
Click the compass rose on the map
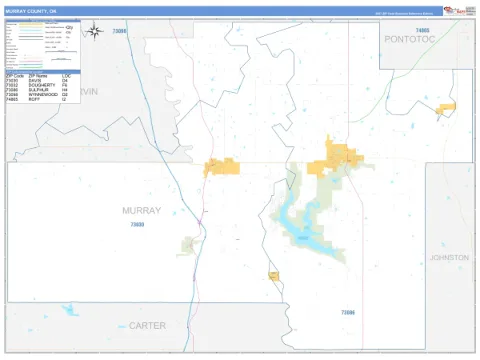[x=94, y=32]
